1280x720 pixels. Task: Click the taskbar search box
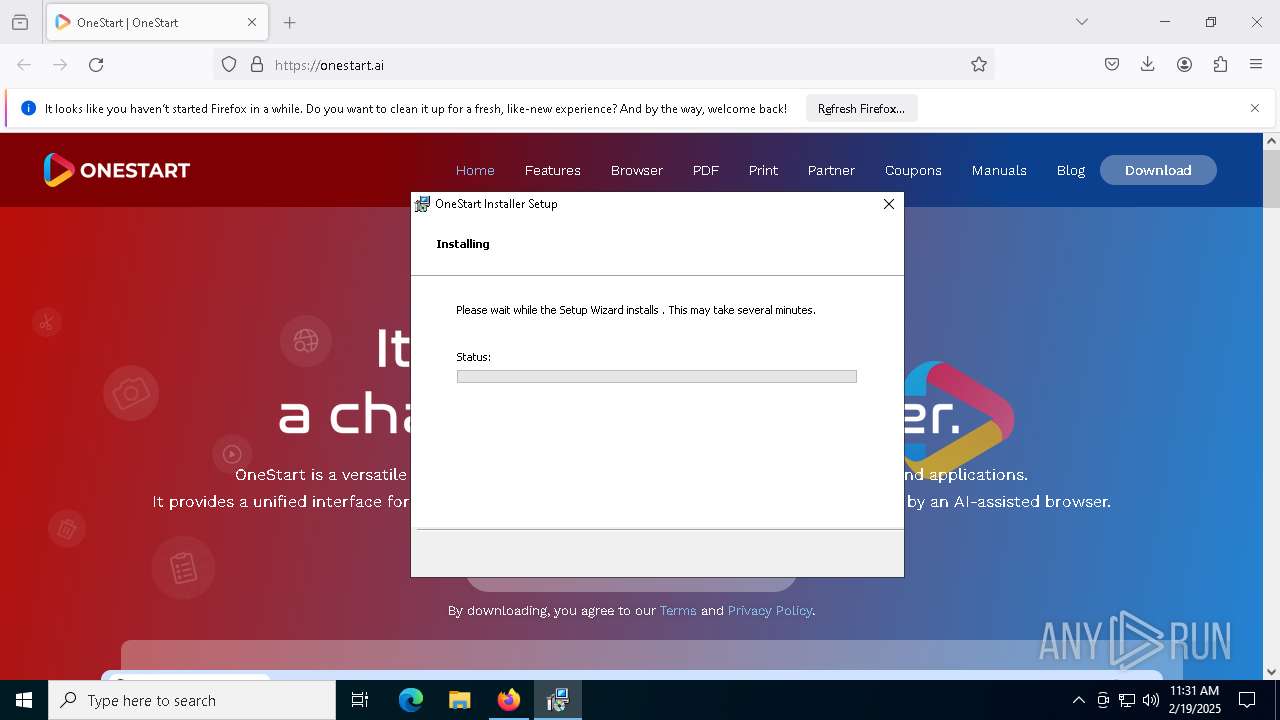click(x=192, y=700)
